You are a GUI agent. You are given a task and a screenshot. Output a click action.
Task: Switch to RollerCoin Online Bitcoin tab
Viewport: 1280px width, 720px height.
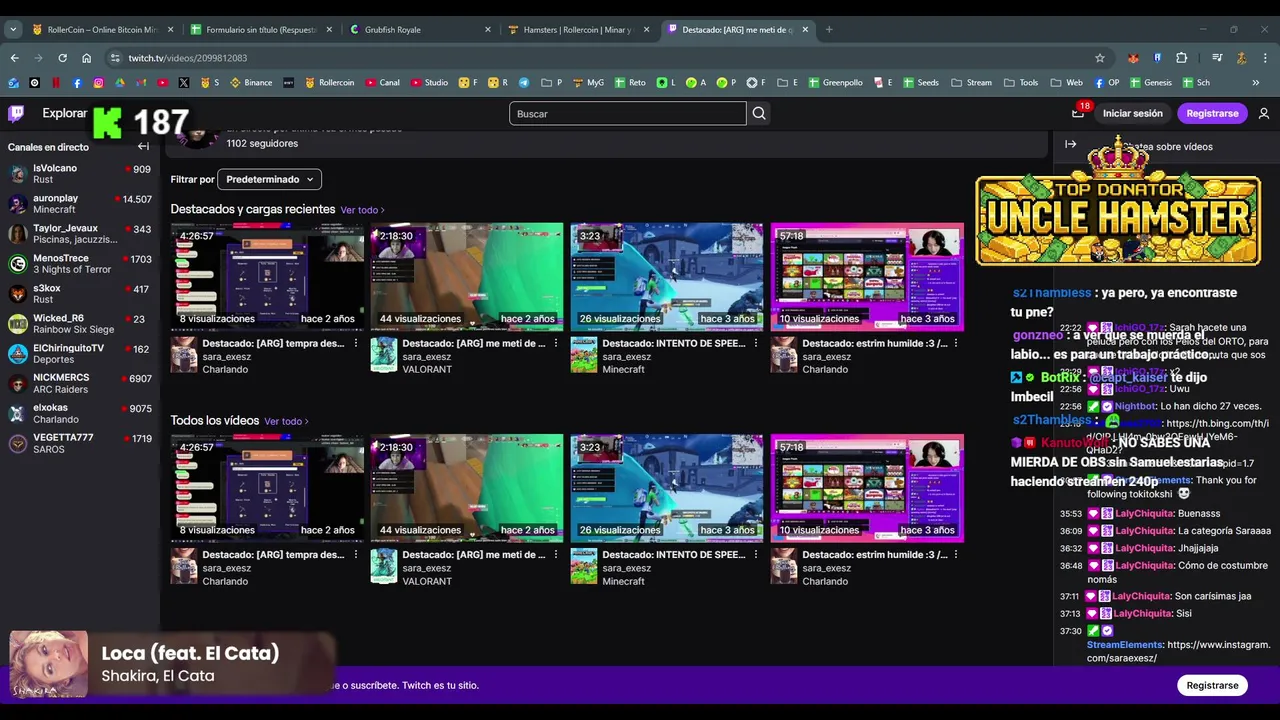pyautogui.click(x=102, y=30)
